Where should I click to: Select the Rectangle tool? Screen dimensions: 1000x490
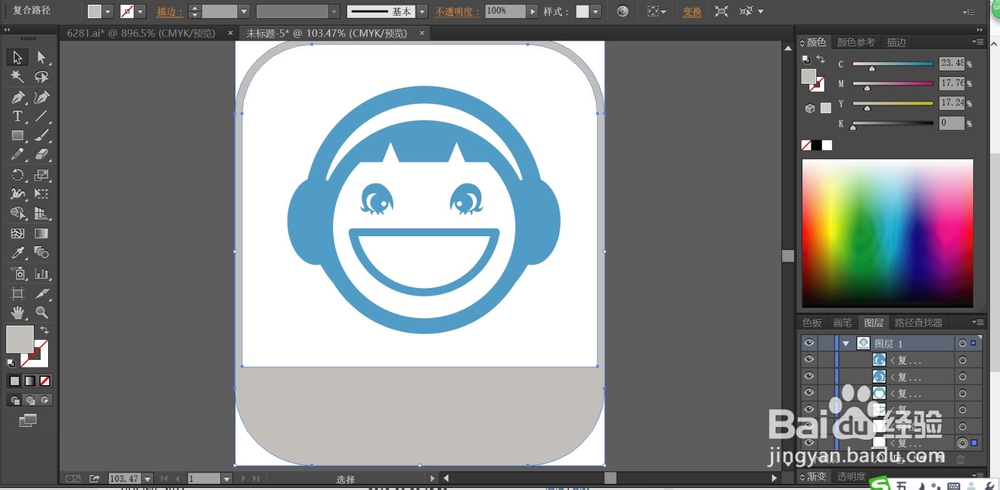click(x=17, y=135)
